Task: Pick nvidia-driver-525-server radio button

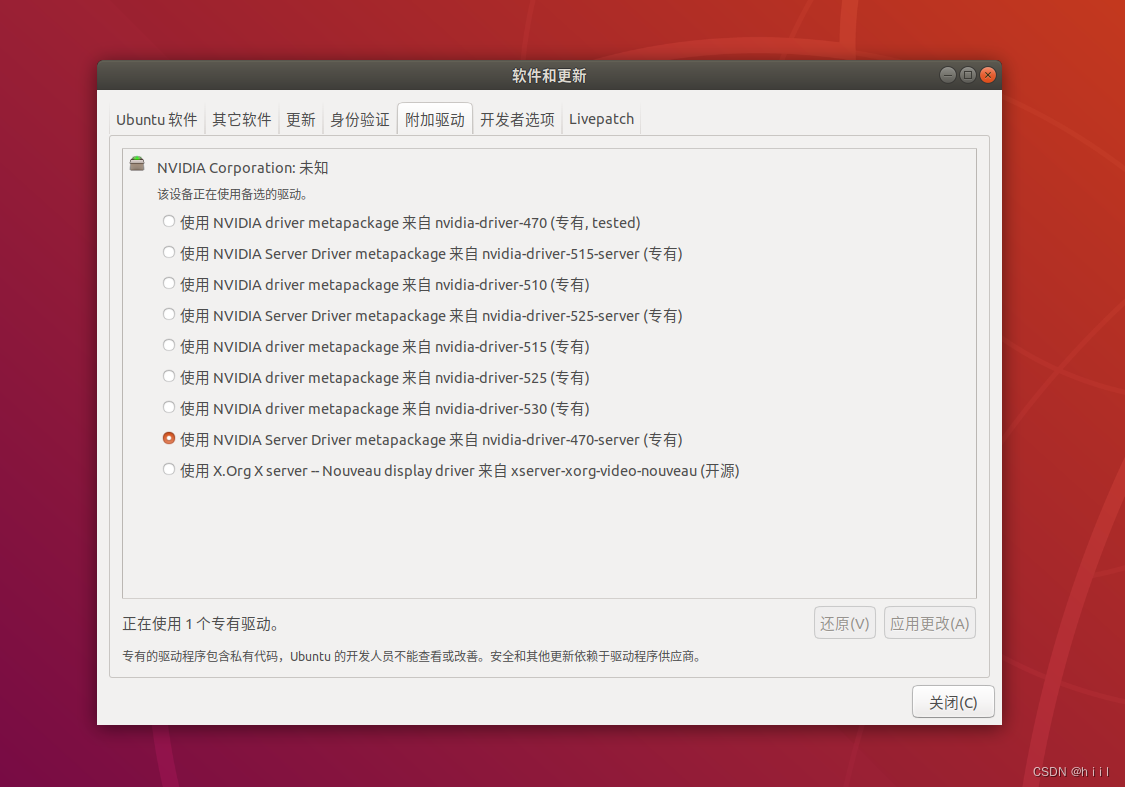Action: [169, 314]
